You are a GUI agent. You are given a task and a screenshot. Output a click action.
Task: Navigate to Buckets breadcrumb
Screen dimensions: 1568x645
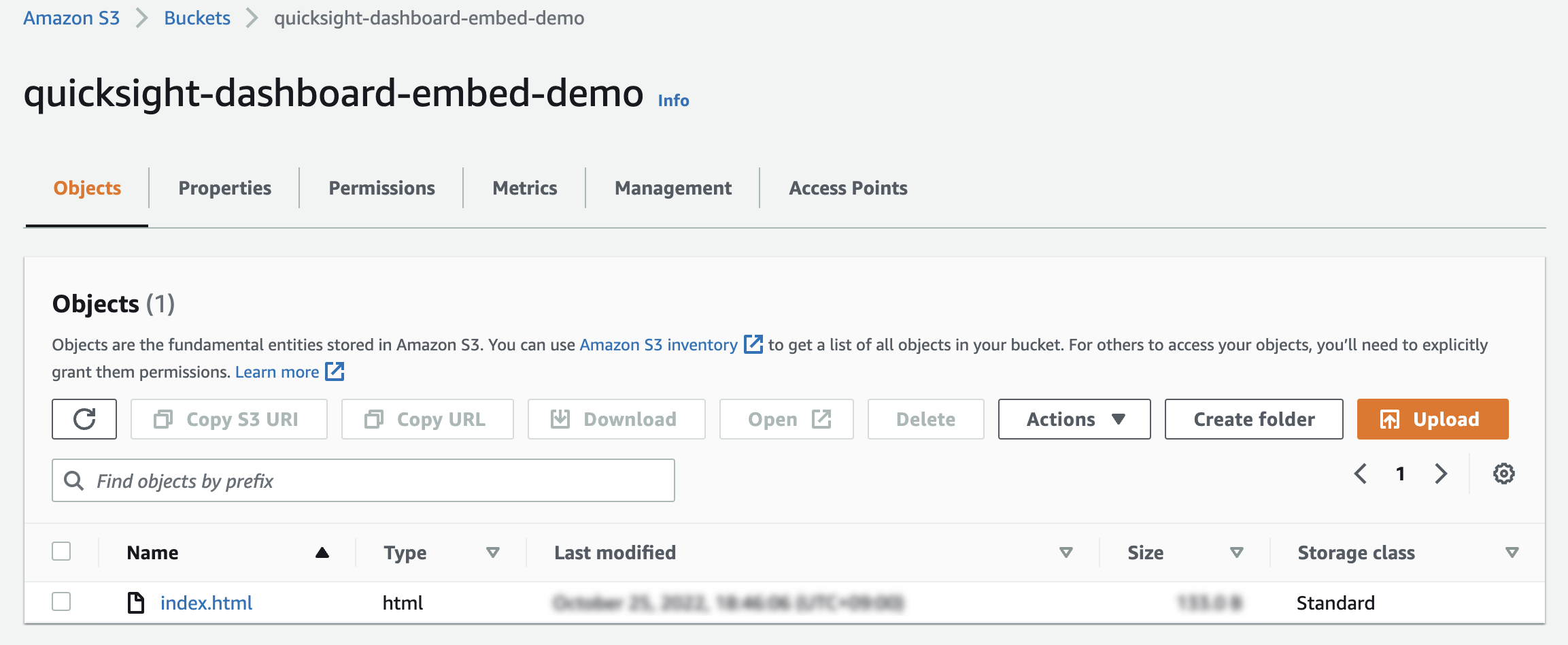(x=197, y=18)
